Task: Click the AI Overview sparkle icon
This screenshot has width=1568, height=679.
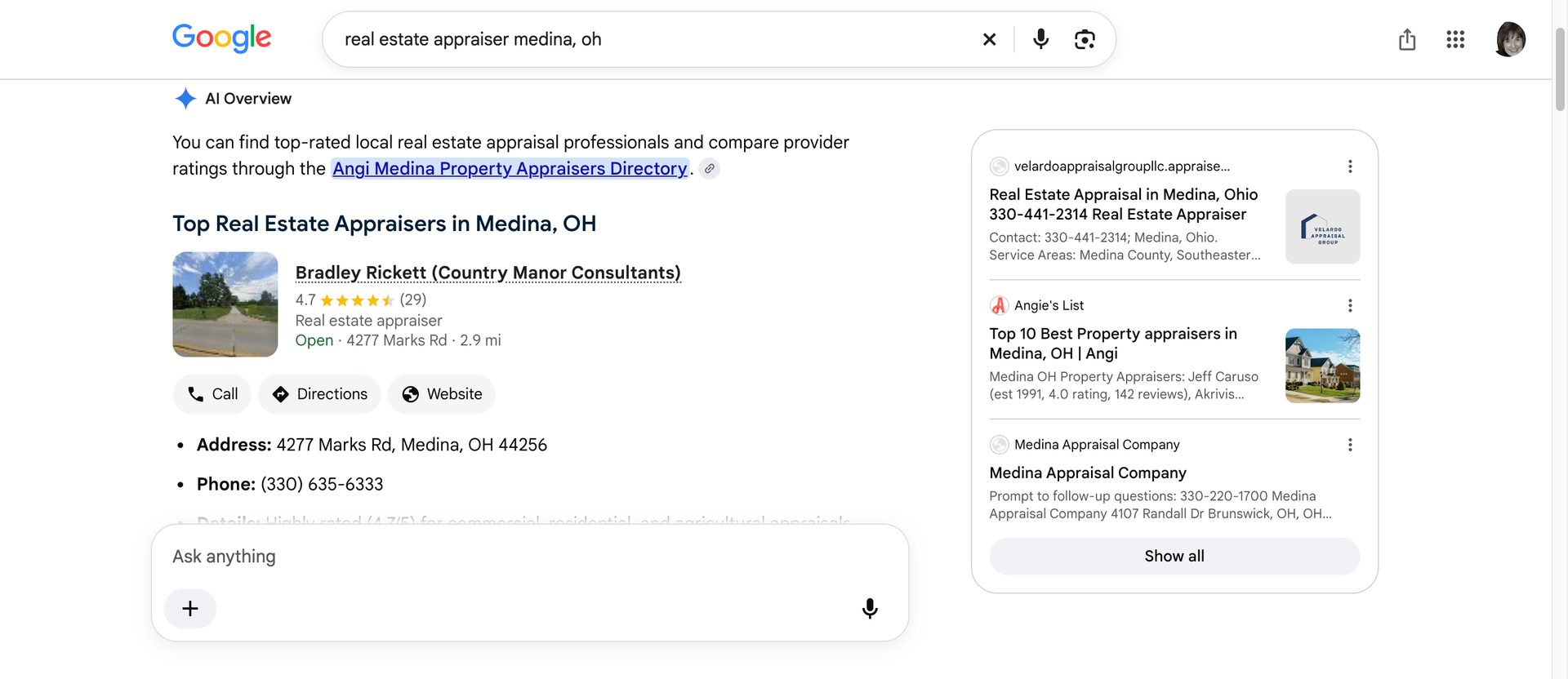Action: [185, 99]
